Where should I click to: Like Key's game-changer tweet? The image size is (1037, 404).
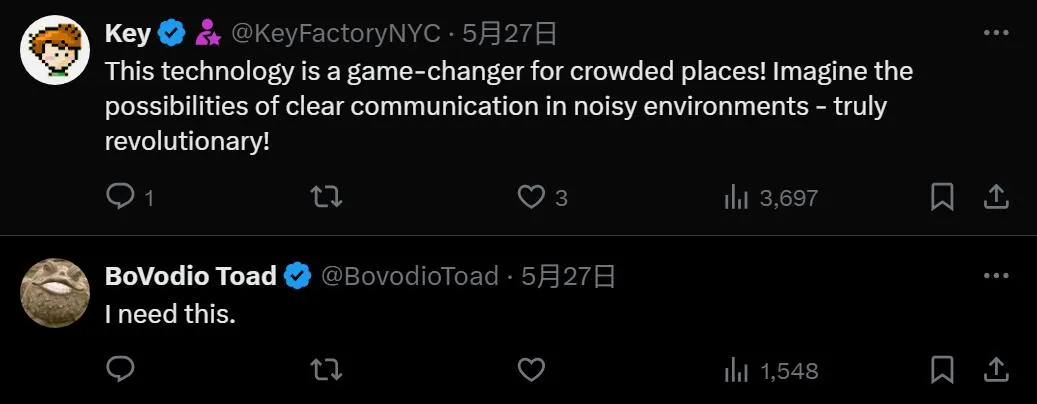pyautogui.click(x=530, y=197)
